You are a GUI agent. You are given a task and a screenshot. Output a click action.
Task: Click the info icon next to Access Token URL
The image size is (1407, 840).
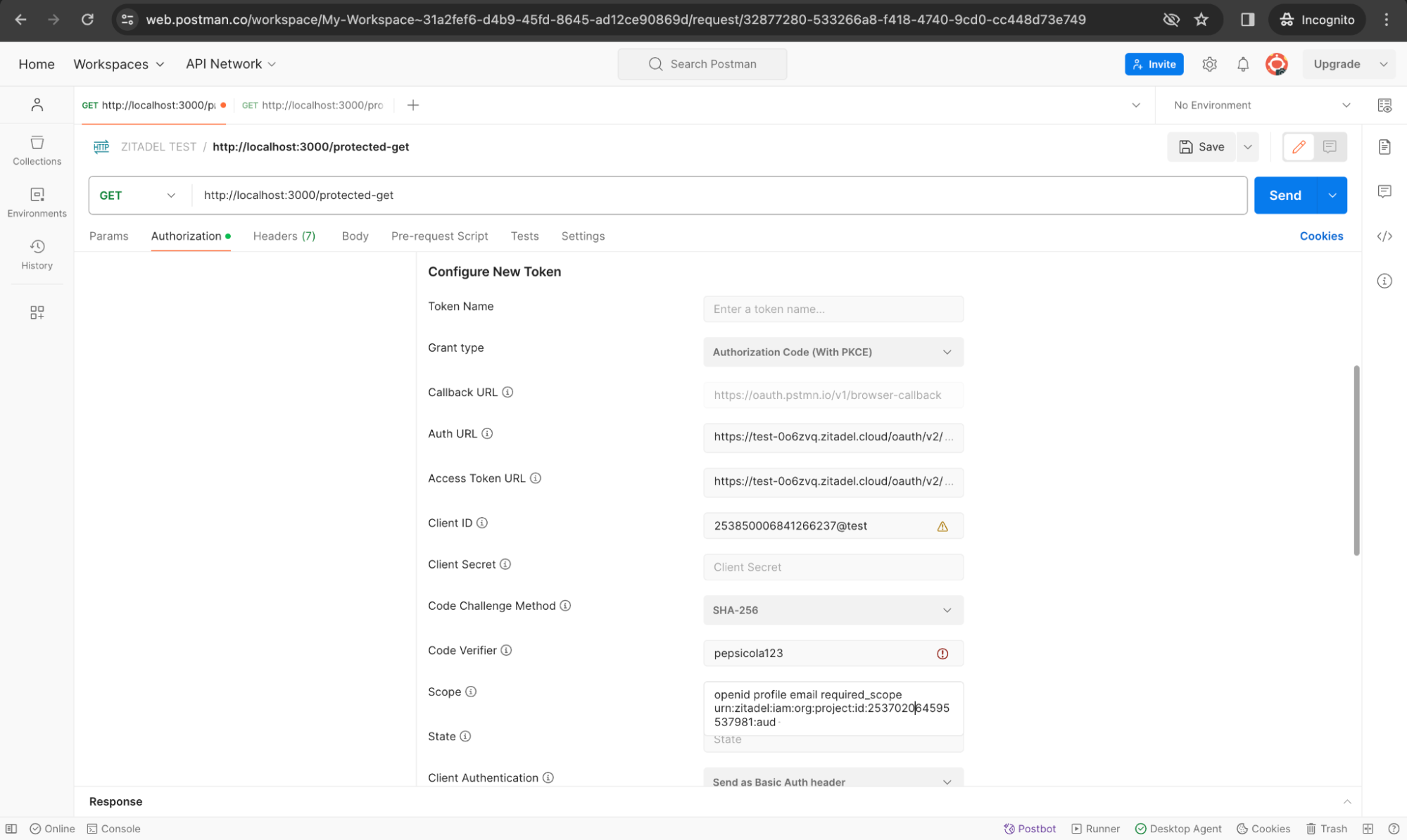pos(536,478)
